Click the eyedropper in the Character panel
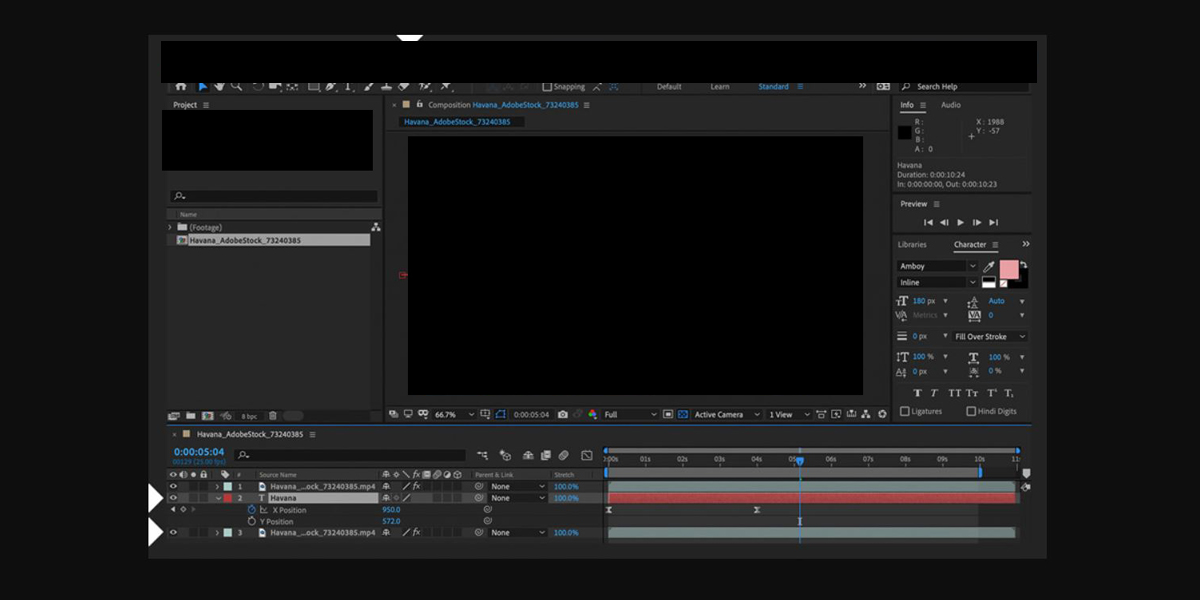1200x600 pixels. [x=989, y=266]
